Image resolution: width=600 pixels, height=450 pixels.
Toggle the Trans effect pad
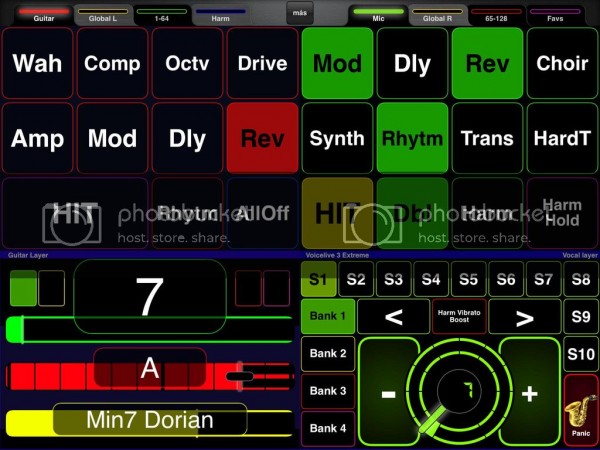[488, 138]
